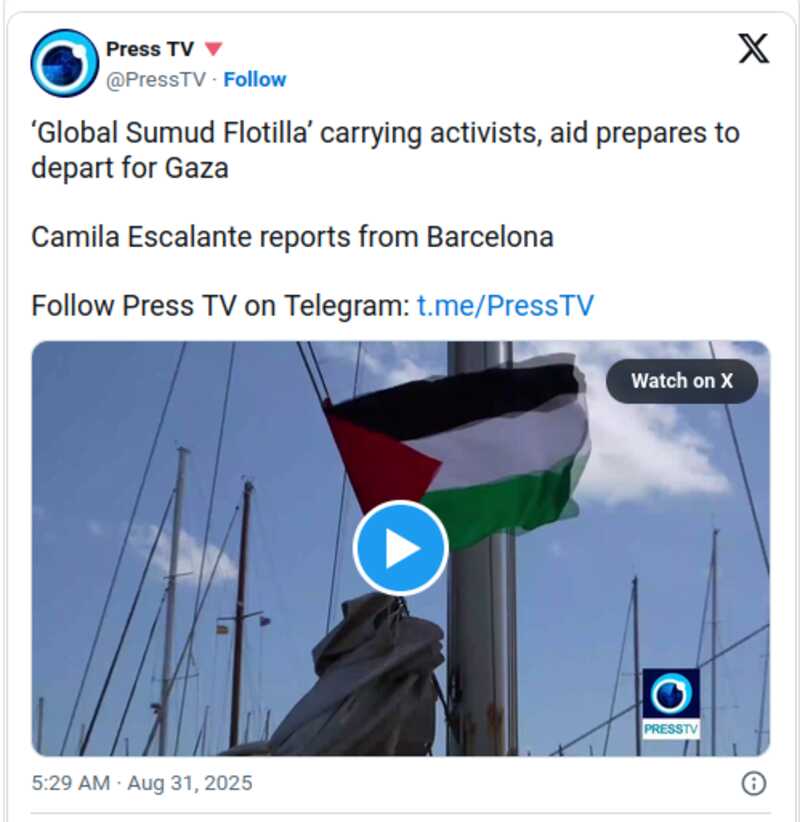The image size is (800, 822).
Task: Click the Press TV profile avatar
Action: pyautogui.click(x=64, y=63)
